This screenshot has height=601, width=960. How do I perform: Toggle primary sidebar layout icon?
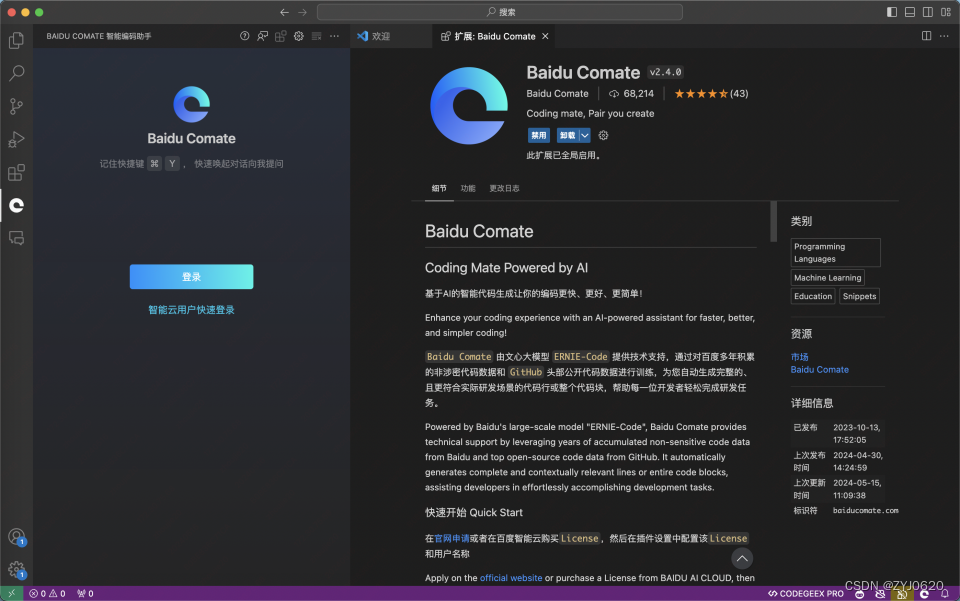coord(892,12)
